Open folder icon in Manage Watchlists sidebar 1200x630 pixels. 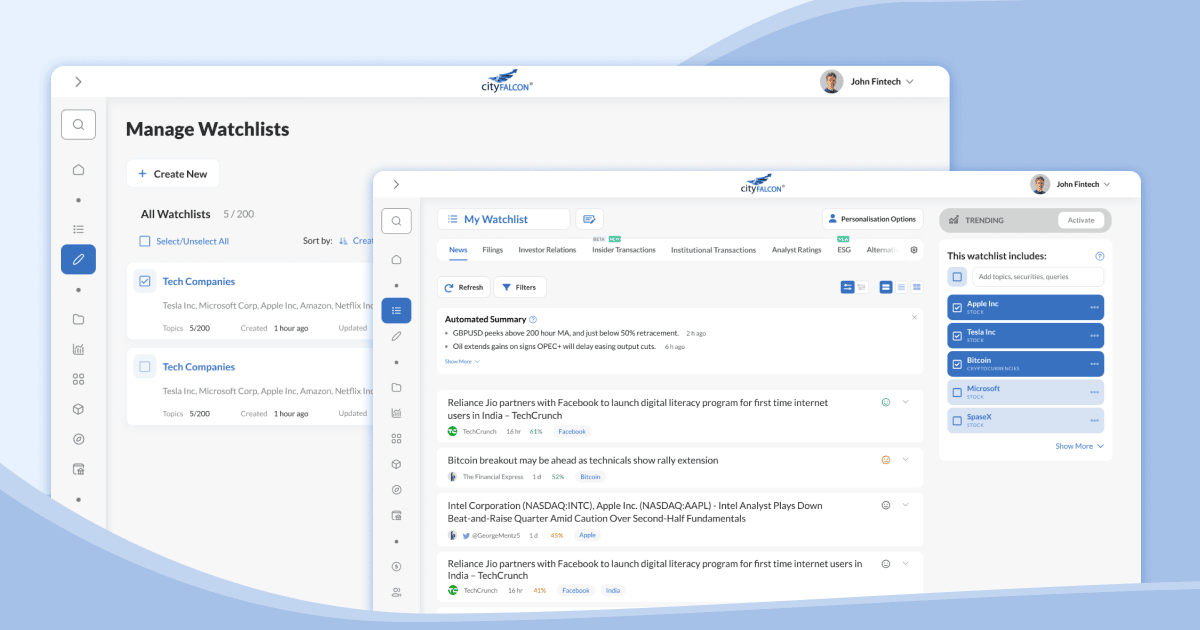tap(78, 320)
